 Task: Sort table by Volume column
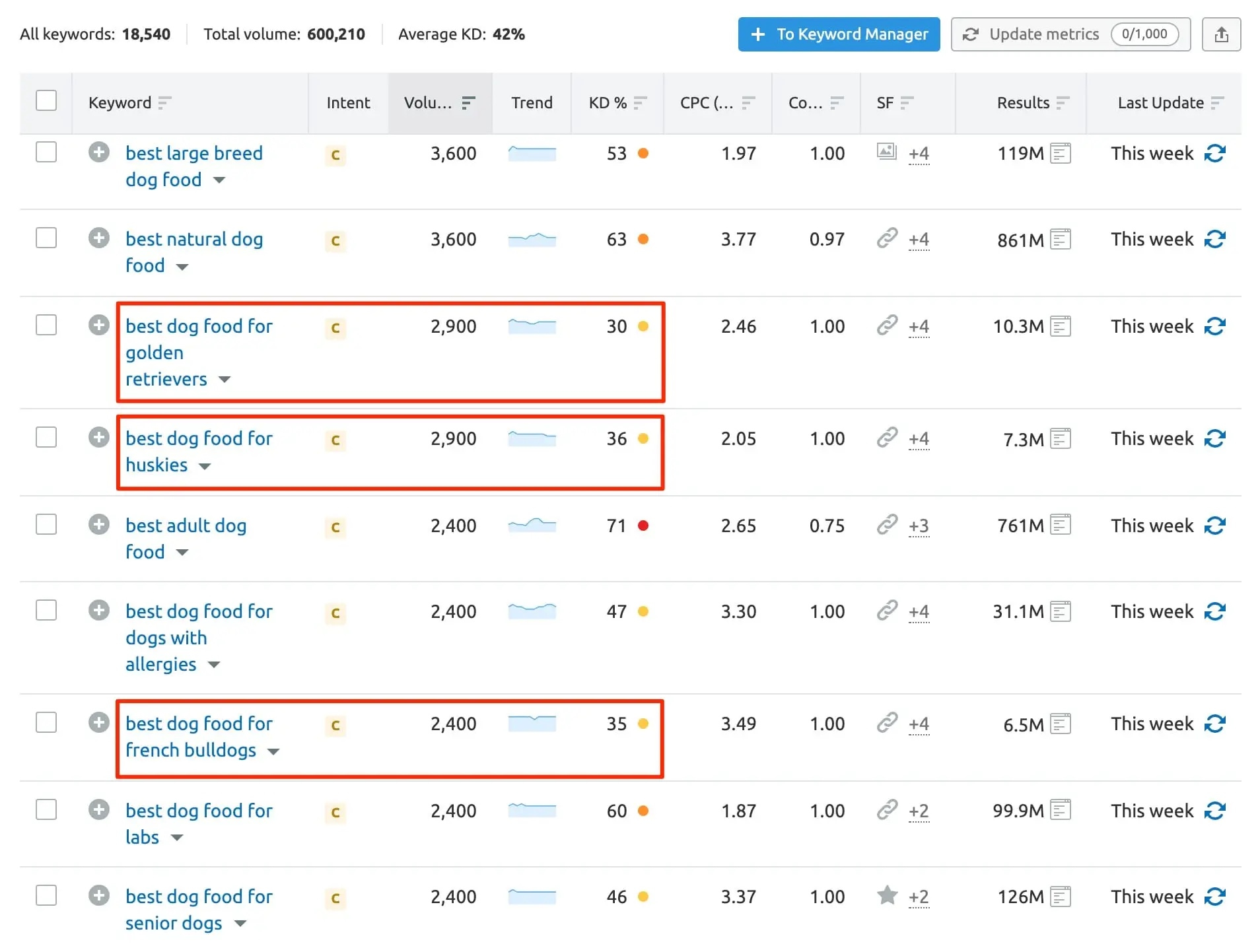click(x=468, y=102)
